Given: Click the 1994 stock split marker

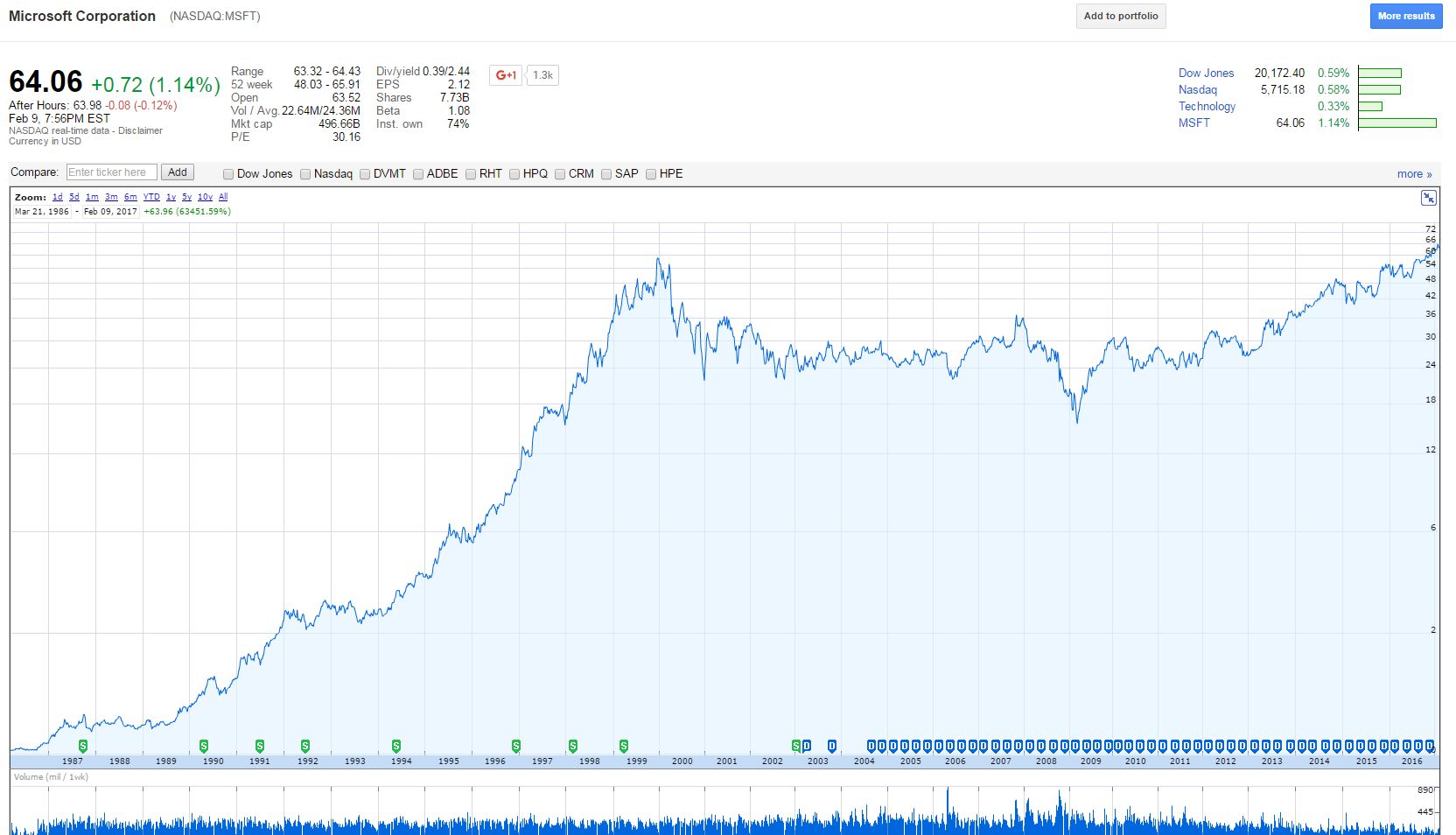Looking at the screenshot, I should [396, 746].
